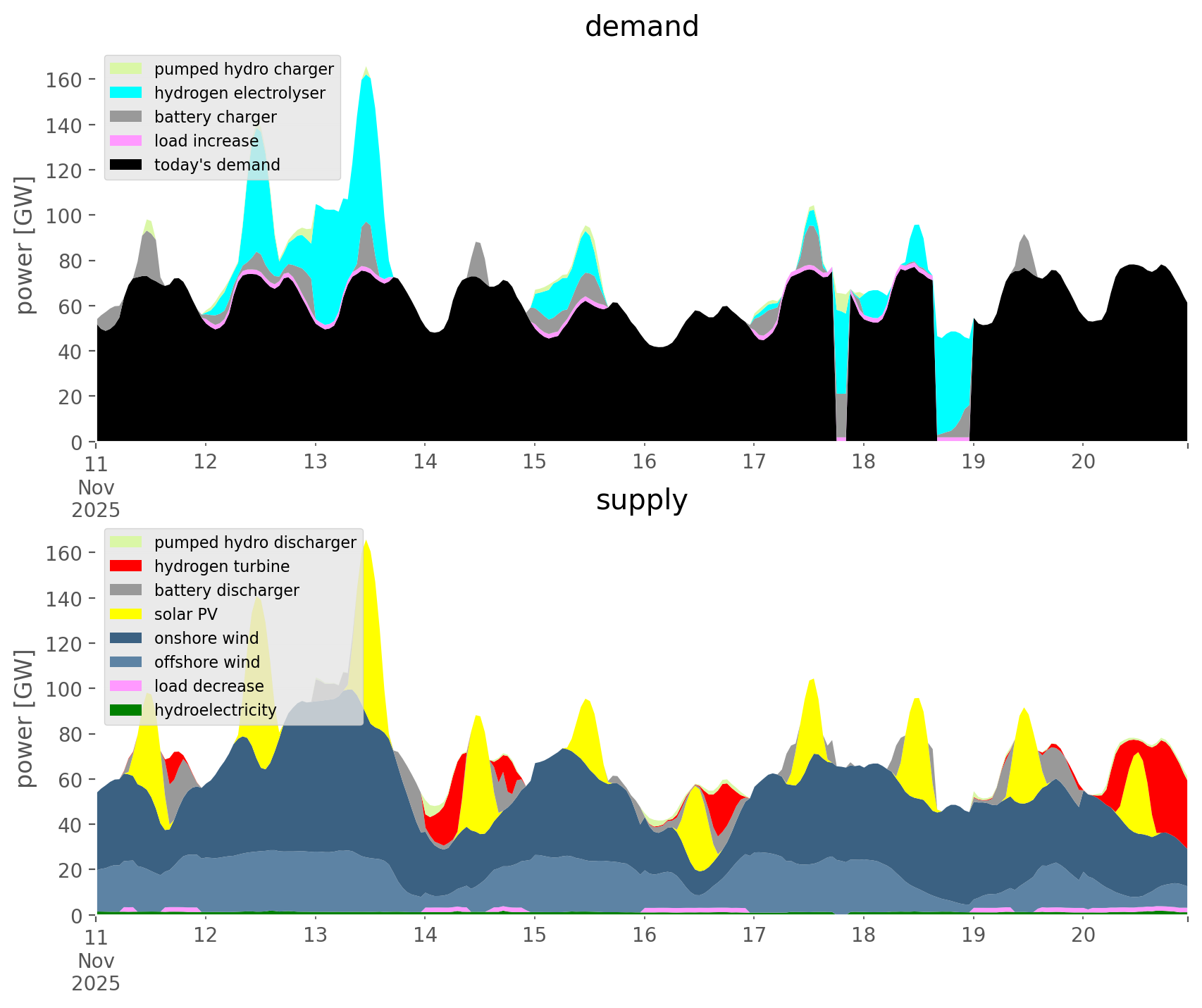Click the onshore wind legend swatch

click(x=126, y=638)
